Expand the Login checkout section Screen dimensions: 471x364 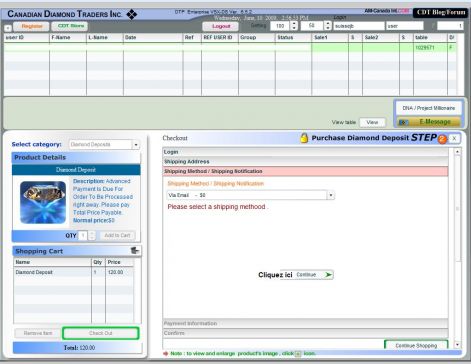[x=305, y=152]
